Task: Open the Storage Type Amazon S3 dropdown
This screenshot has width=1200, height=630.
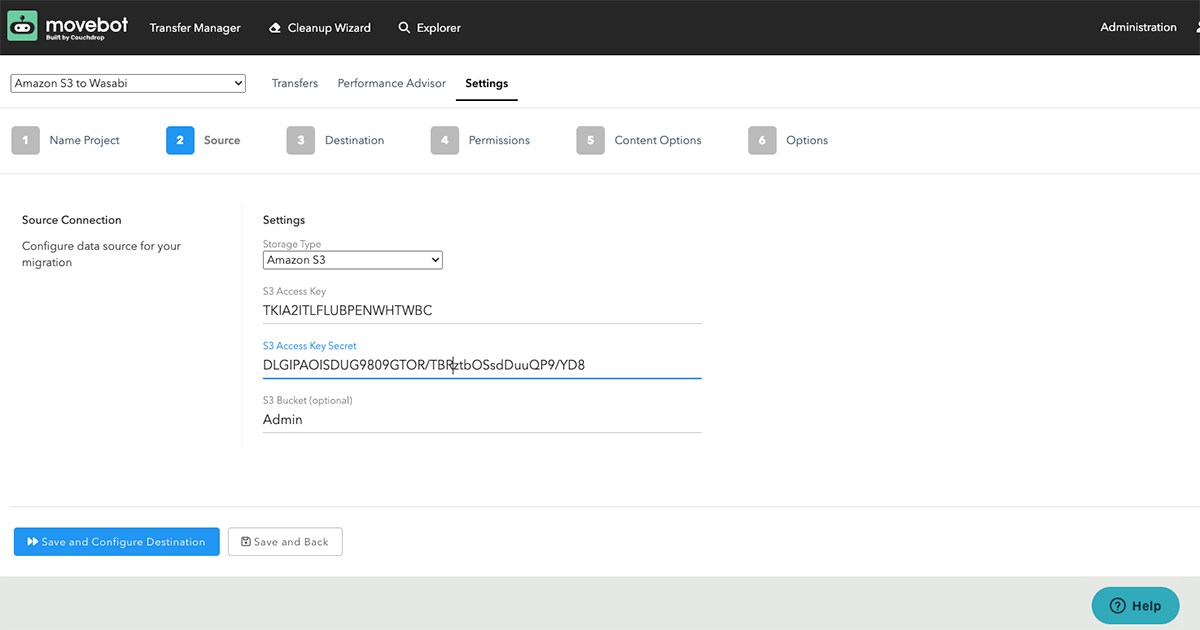Action: click(x=353, y=260)
